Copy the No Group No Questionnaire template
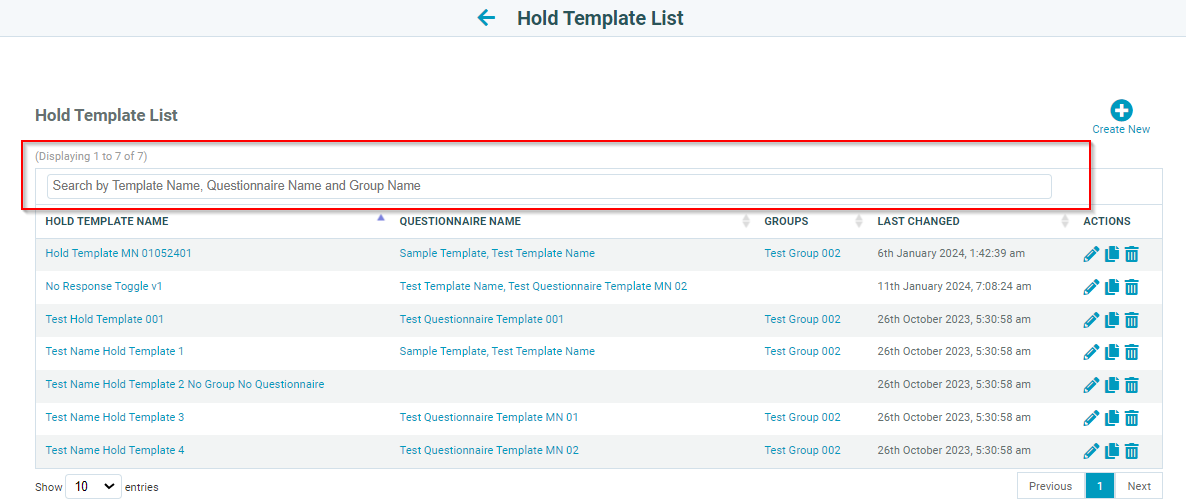This screenshot has height=499, width=1186. 1111,386
